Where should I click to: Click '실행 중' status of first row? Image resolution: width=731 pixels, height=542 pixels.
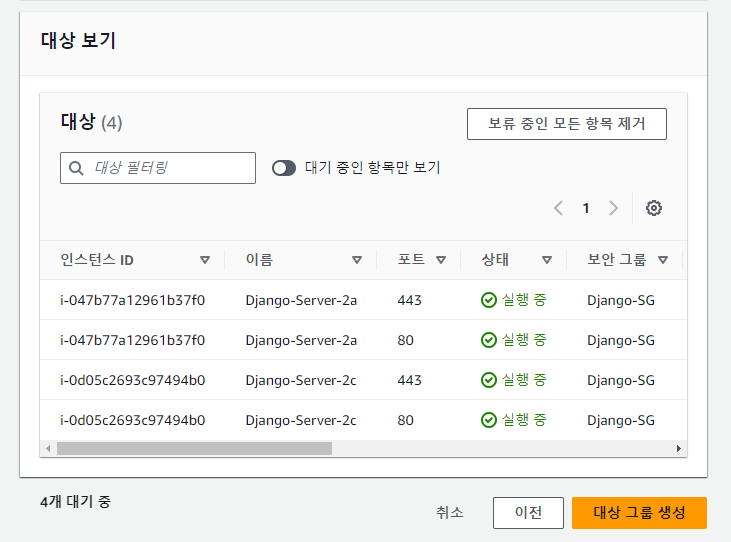pyautogui.click(x=524, y=300)
